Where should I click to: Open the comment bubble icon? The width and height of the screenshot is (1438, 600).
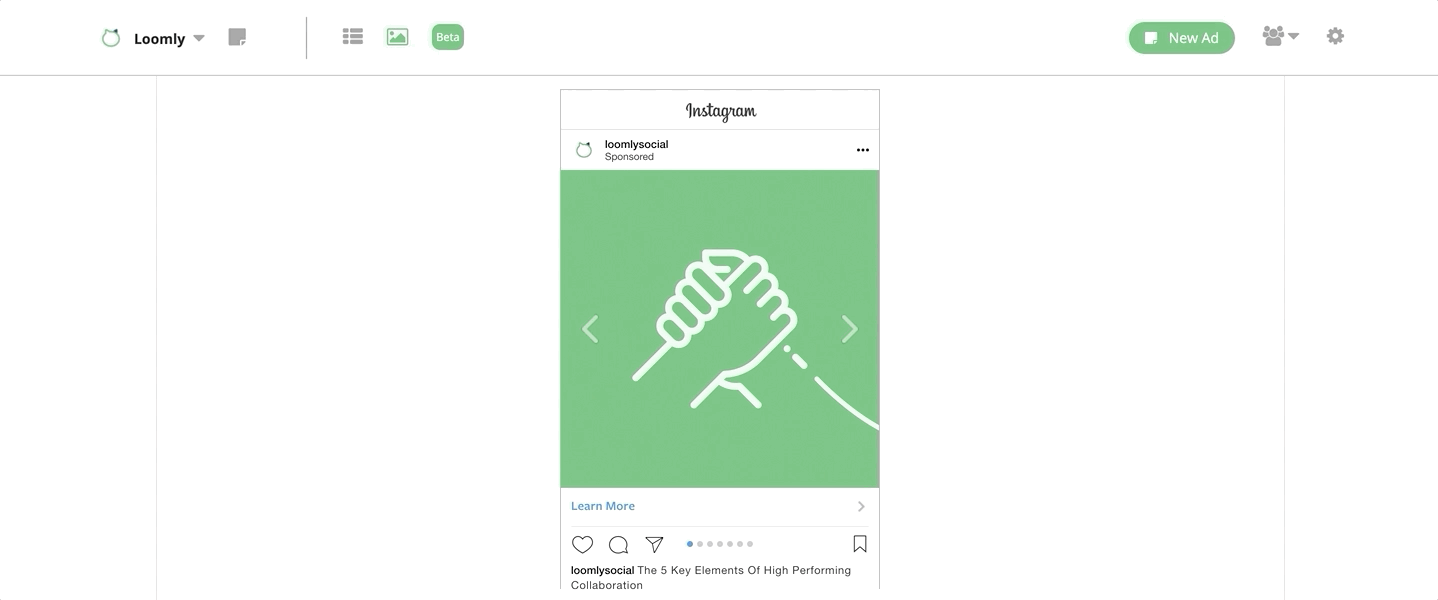point(618,544)
